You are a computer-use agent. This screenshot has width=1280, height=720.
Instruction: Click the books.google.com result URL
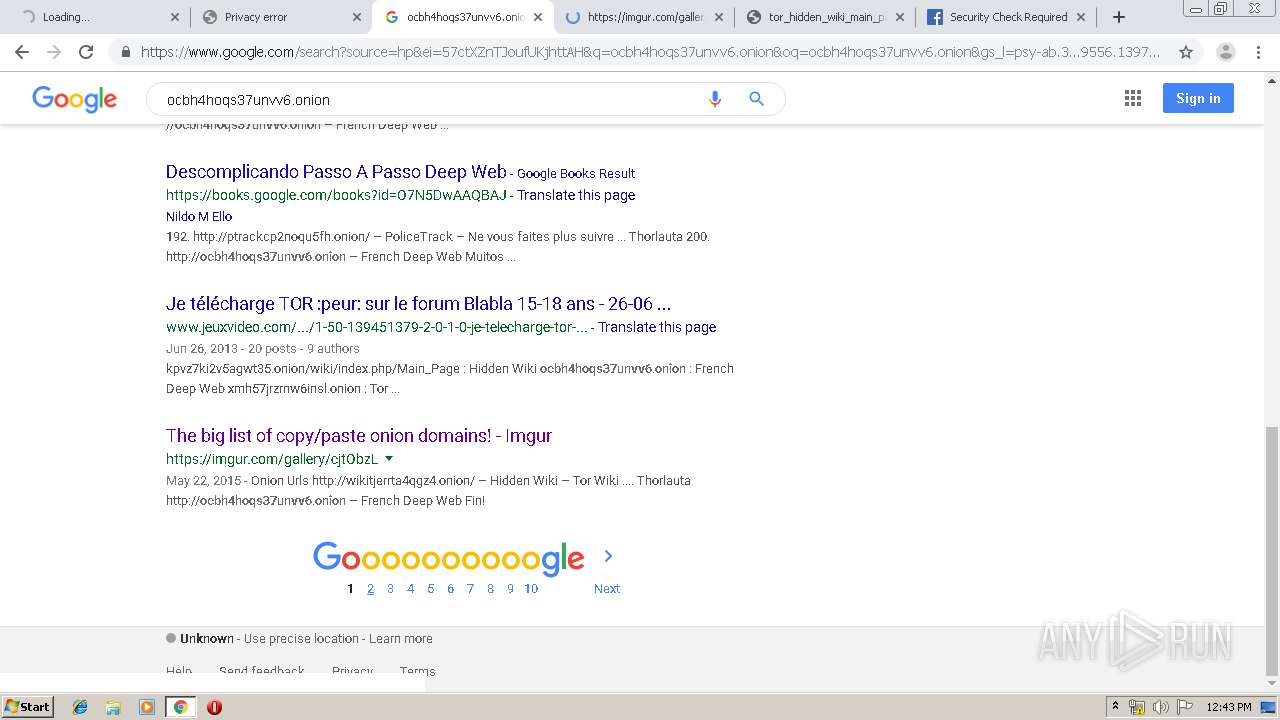click(x=336, y=195)
